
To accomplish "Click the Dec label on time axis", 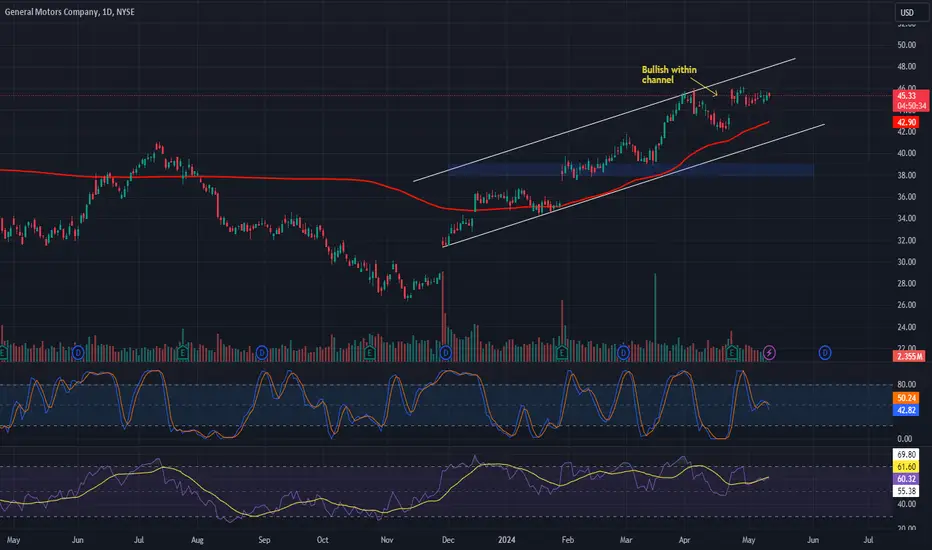I will pos(448,540).
